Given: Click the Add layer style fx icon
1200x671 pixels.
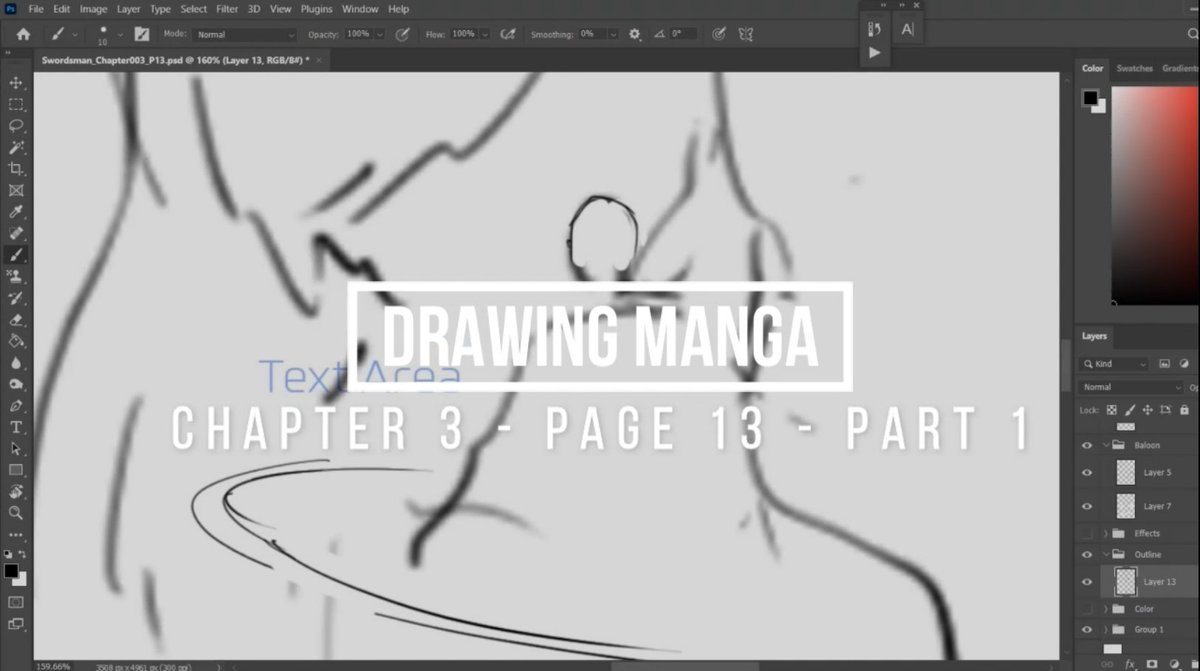Looking at the screenshot, I should (x=1130, y=664).
